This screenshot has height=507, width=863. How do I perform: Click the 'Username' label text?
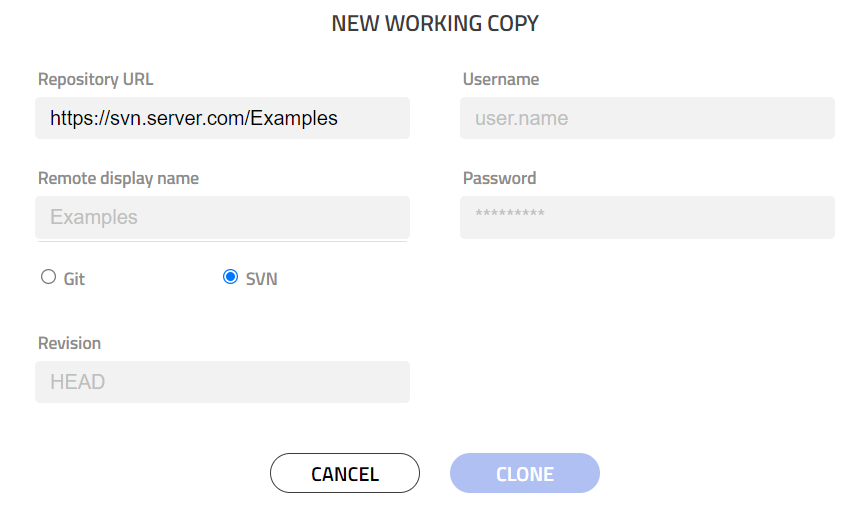pyautogui.click(x=501, y=79)
